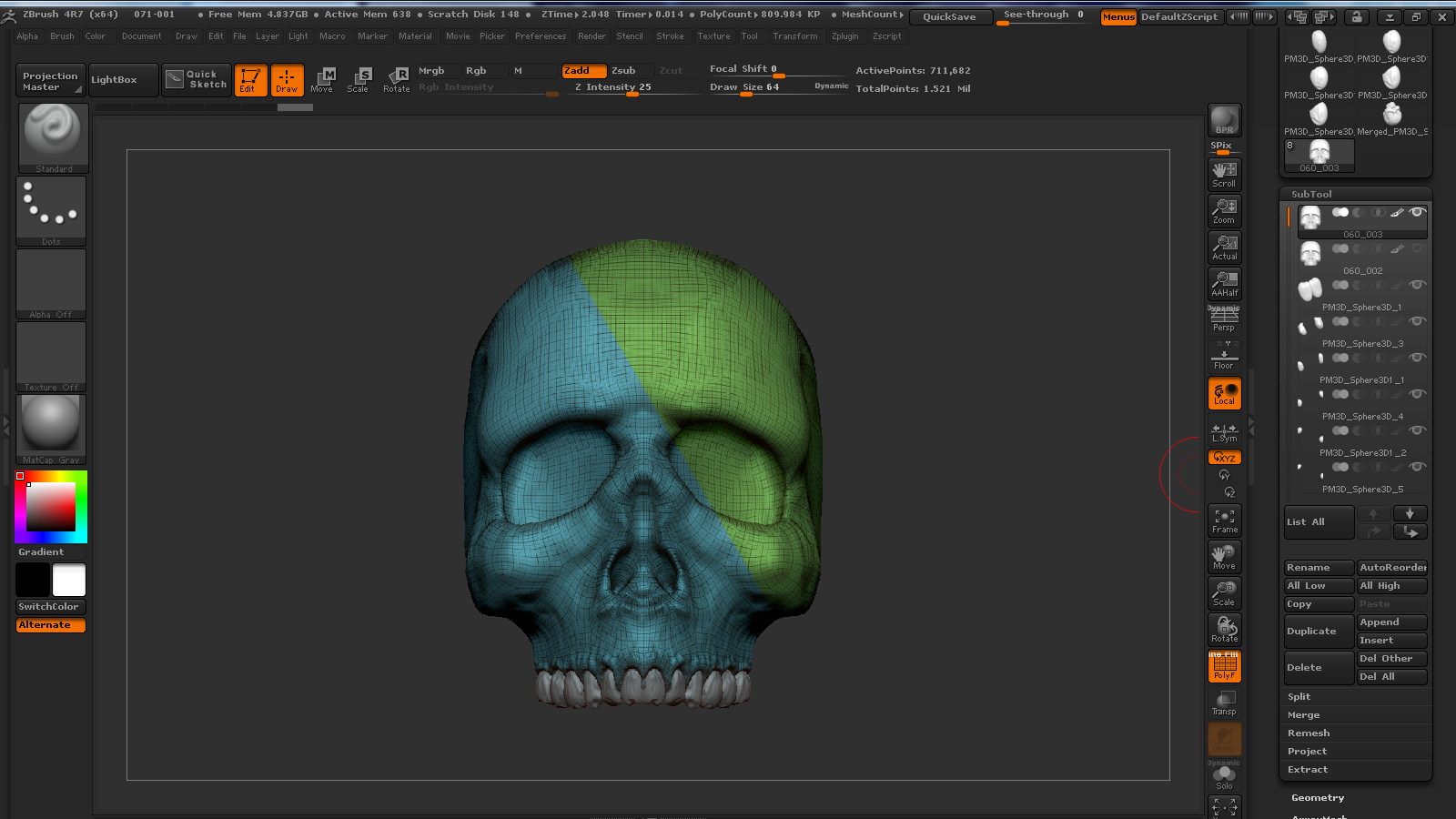This screenshot has width=1456, height=819.
Task: Click the right-shelf Rotate view icon
Action: point(1225,630)
